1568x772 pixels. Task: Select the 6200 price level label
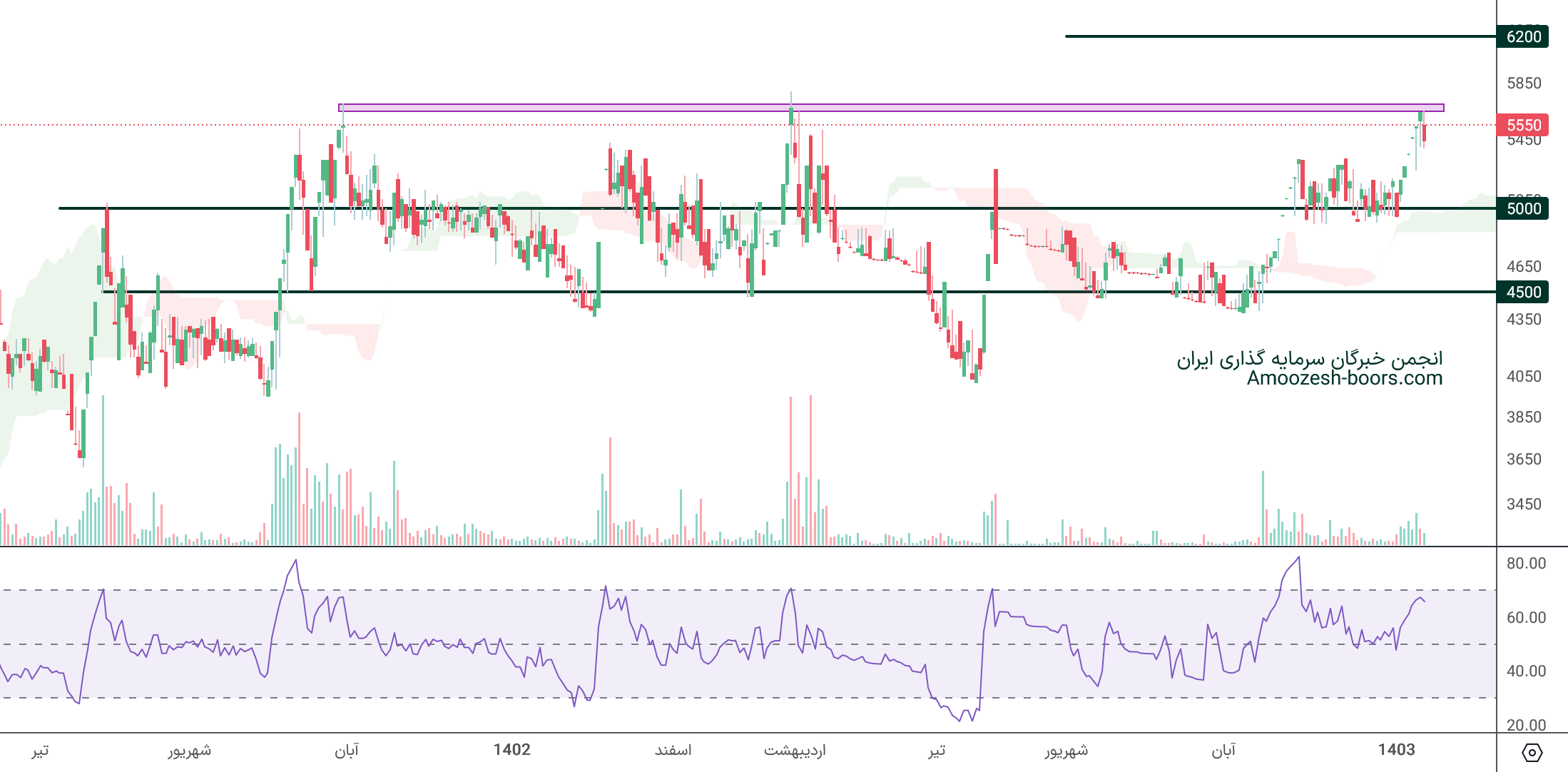tap(1523, 36)
